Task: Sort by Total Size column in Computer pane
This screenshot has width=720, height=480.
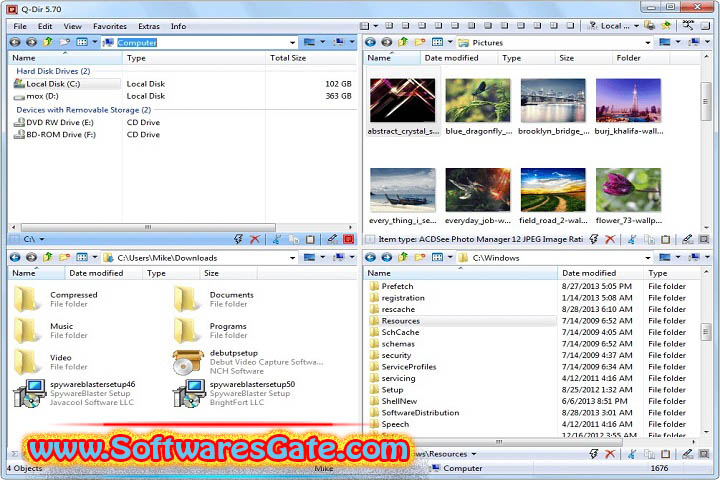Action: pyautogui.click(x=310, y=58)
